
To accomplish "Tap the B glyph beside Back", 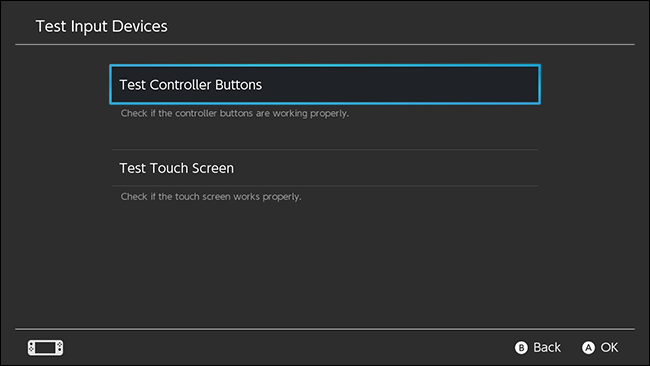I will coord(521,347).
